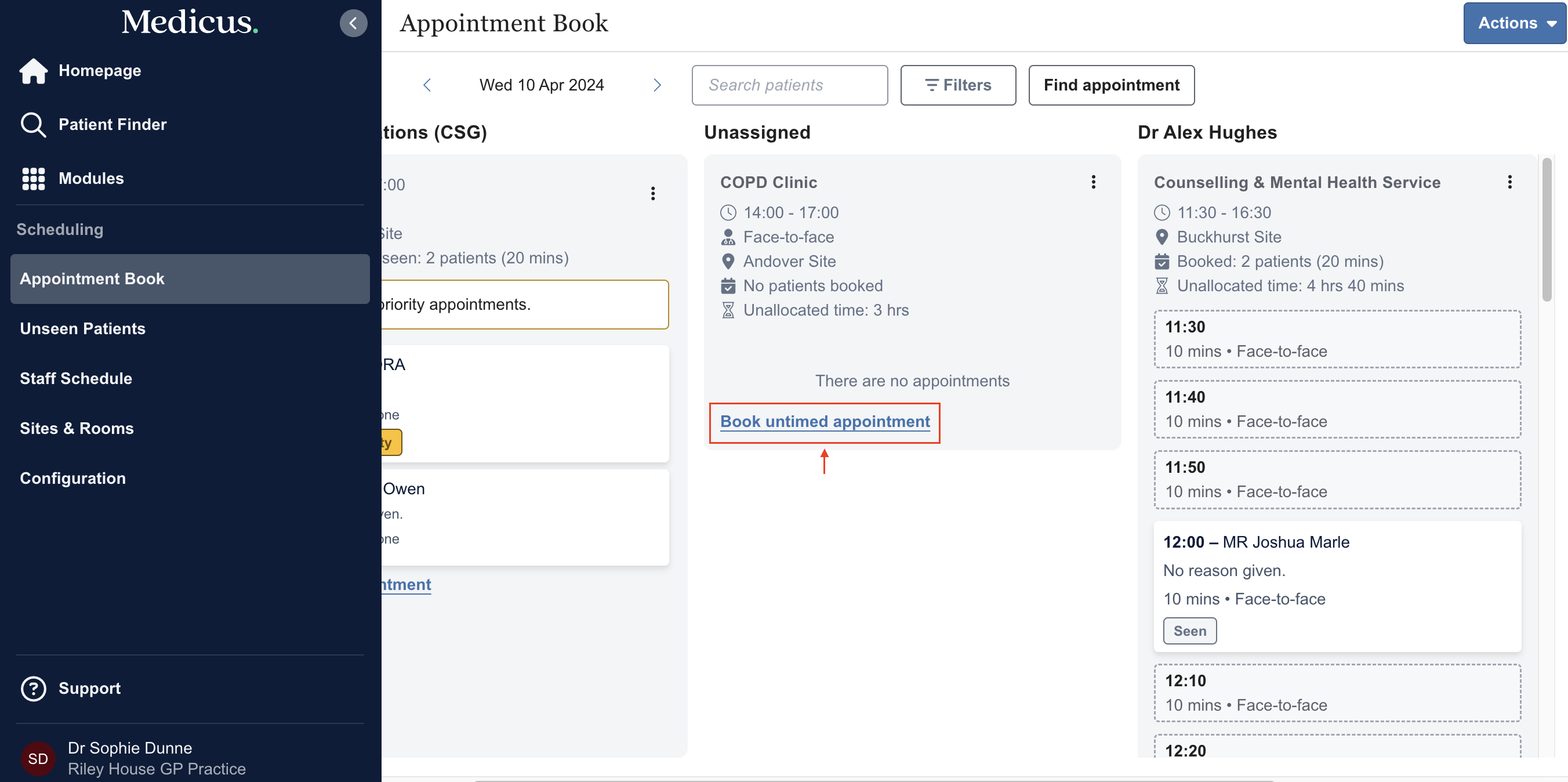
Task: Click the Homepage house icon
Action: click(34, 71)
